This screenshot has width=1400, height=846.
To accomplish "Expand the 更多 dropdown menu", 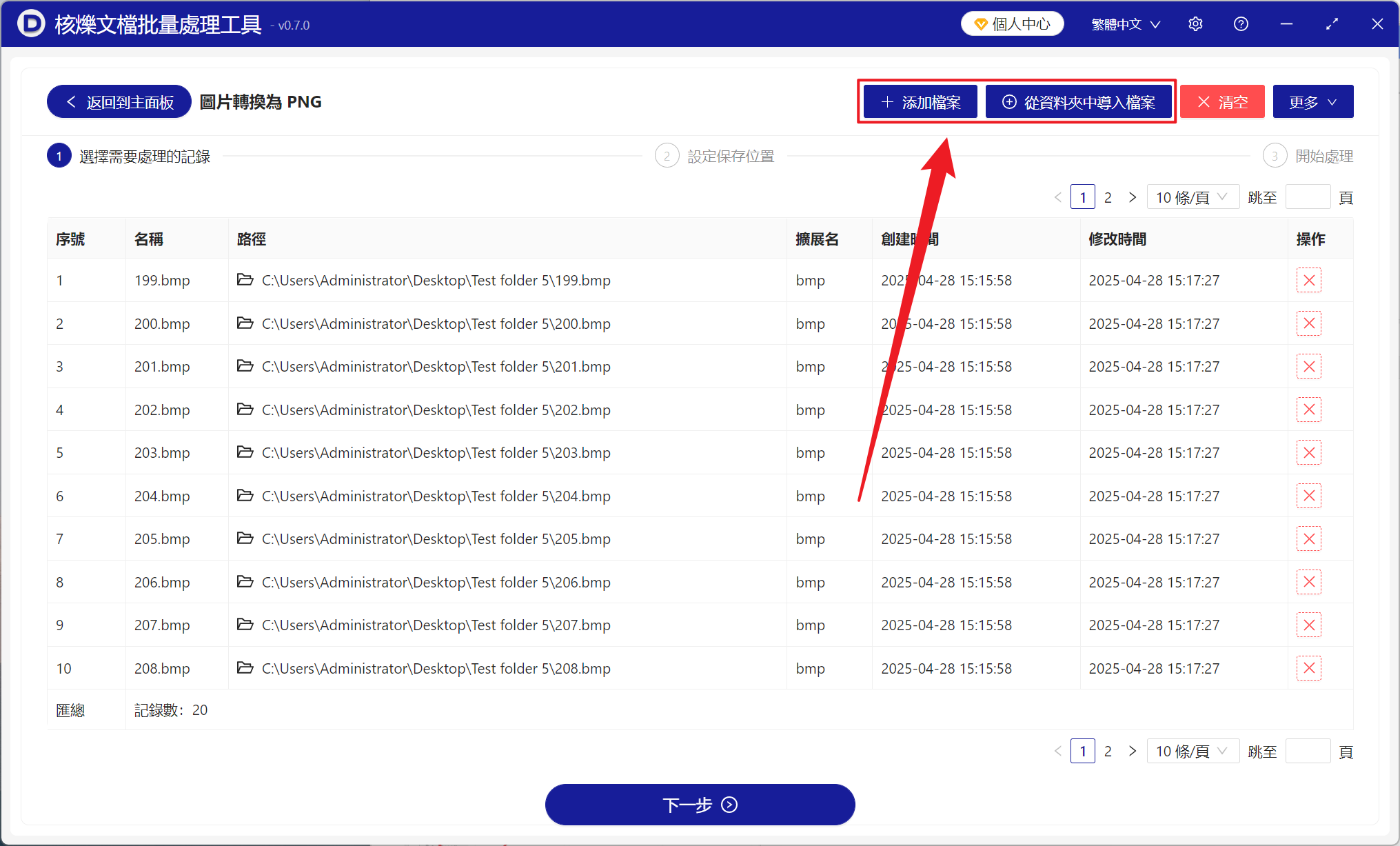I will (x=1312, y=102).
